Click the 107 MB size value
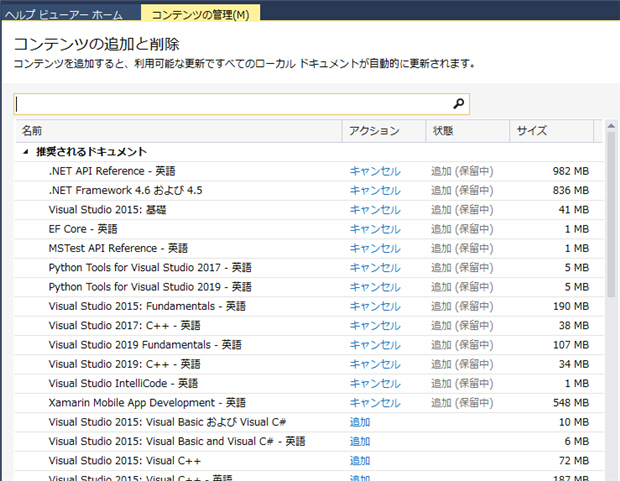620x481 pixels. 571,345
